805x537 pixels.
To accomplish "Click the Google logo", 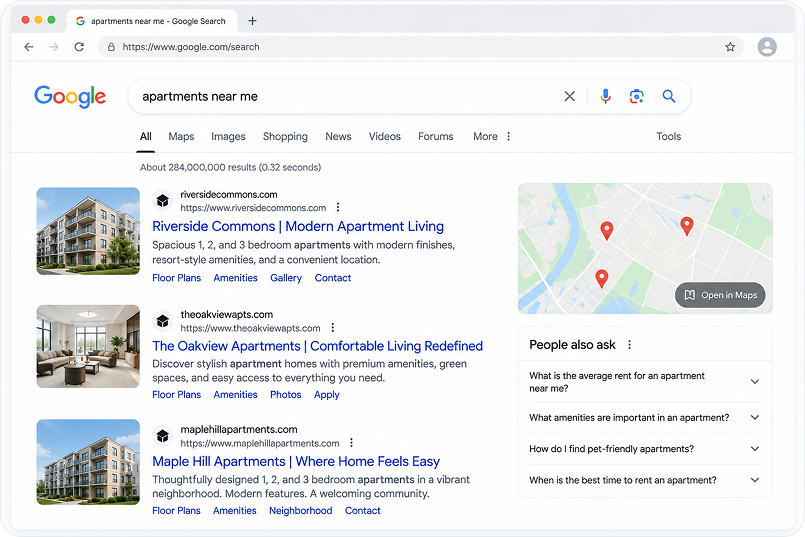I will [70, 97].
